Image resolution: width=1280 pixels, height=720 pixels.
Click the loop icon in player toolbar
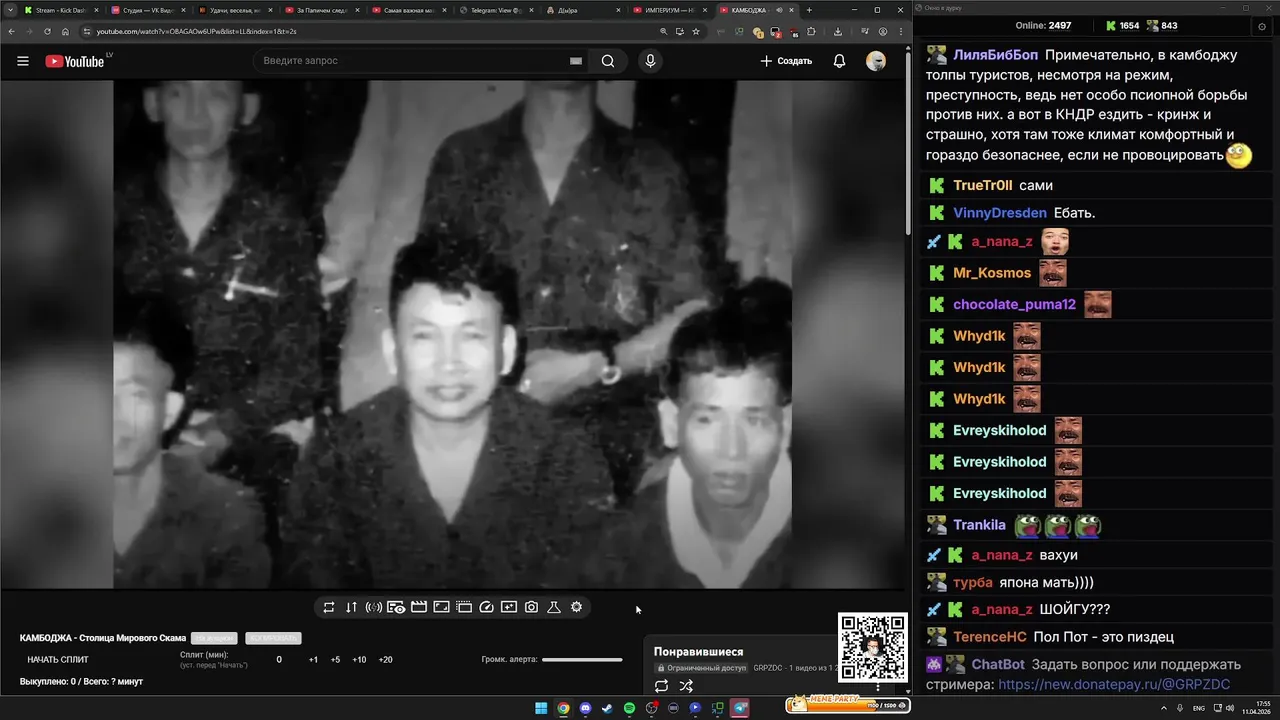pos(328,607)
